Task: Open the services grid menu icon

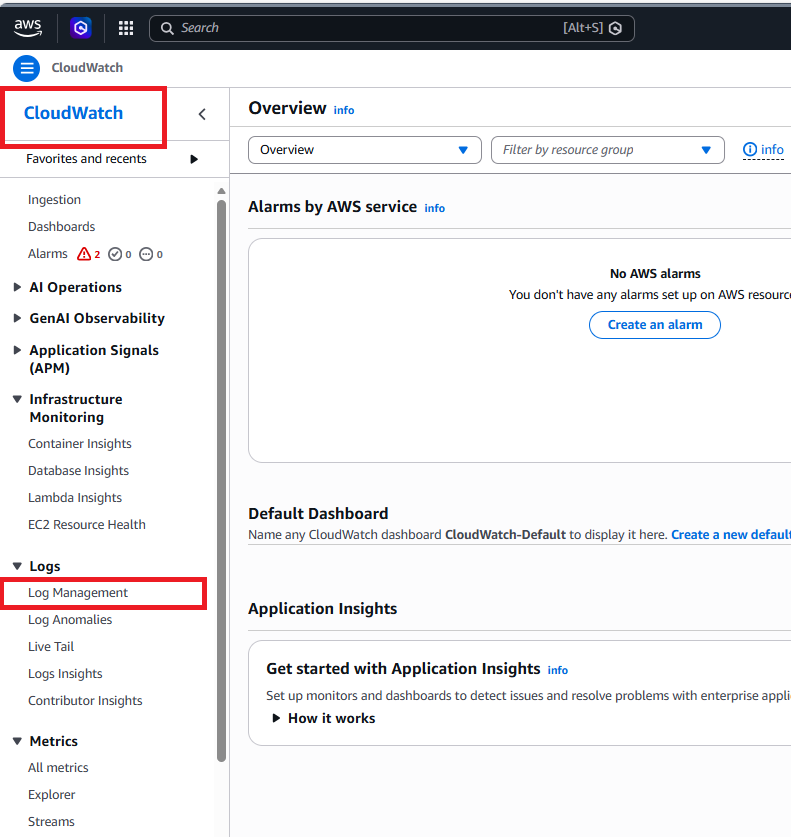Action: [x=126, y=28]
